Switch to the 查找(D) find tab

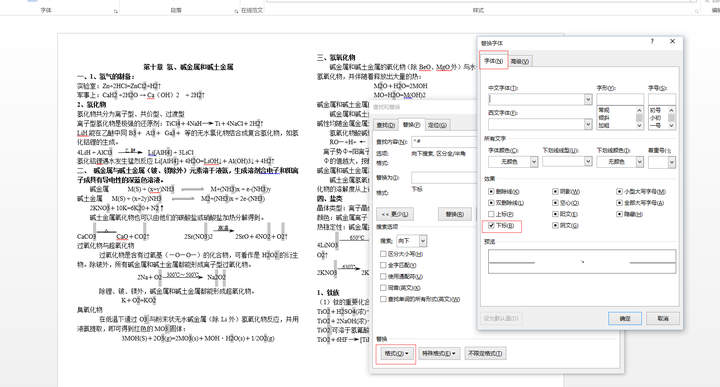pos(386,125)
